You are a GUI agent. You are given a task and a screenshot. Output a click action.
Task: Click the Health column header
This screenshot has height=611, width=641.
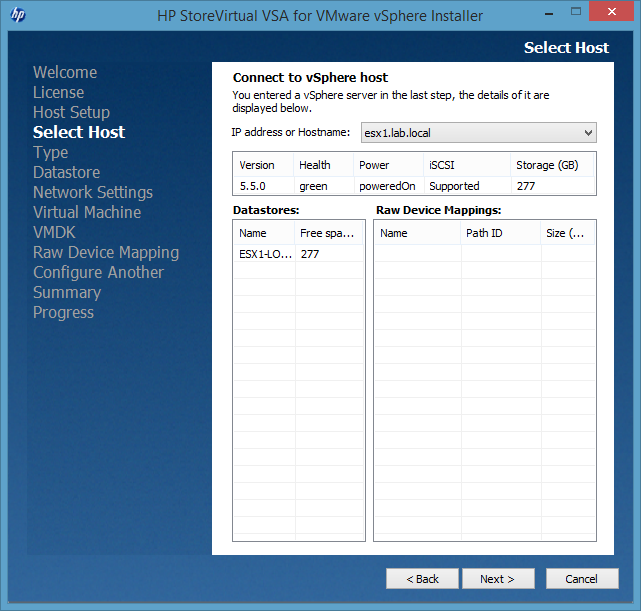pos(323,165)
